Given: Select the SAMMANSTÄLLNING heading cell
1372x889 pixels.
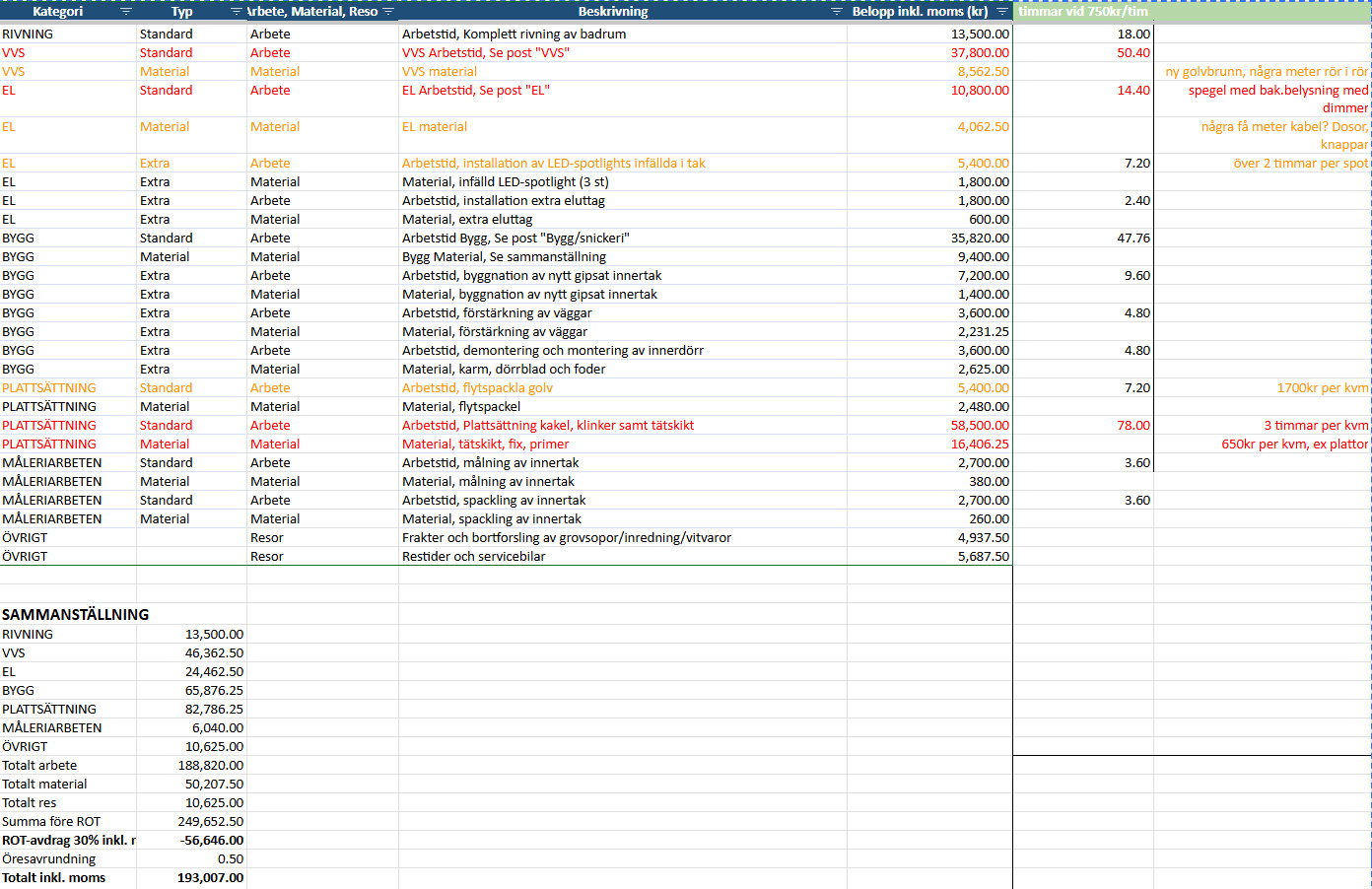Looking at the screenshot, I should point(76,614).
